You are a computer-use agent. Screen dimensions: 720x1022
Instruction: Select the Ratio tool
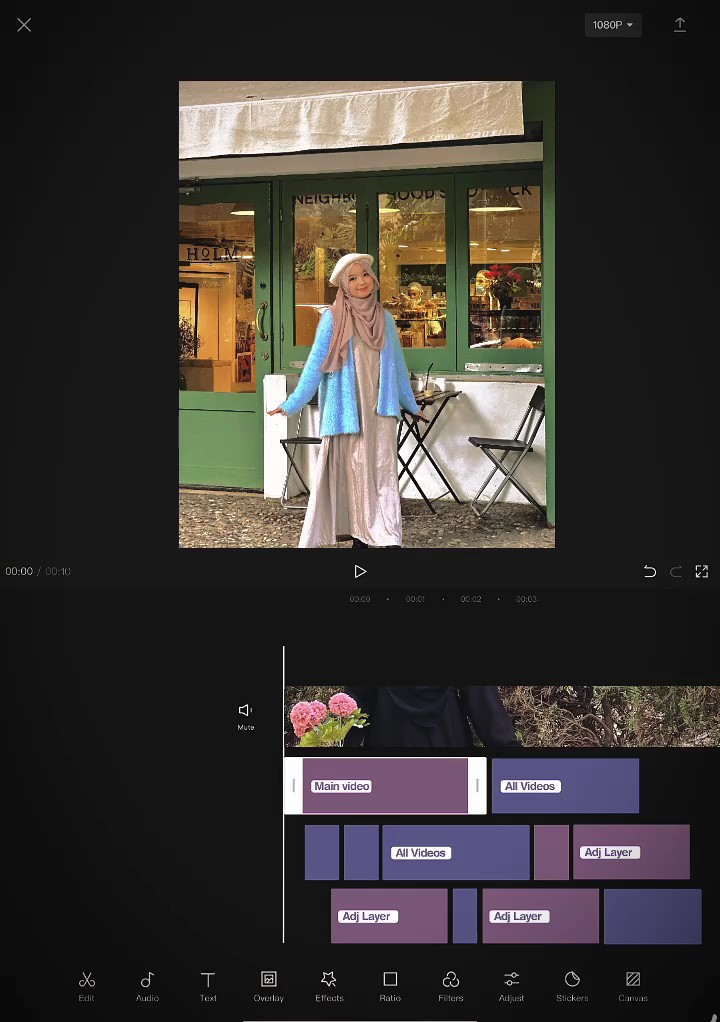click(x=390, y=985)
